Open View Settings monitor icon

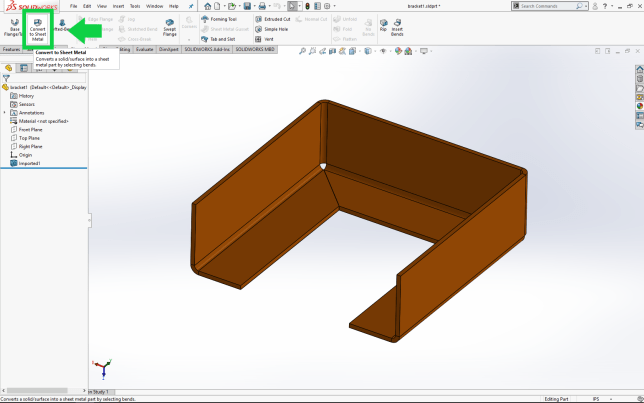pyautogui.click(x=424, y=51)
